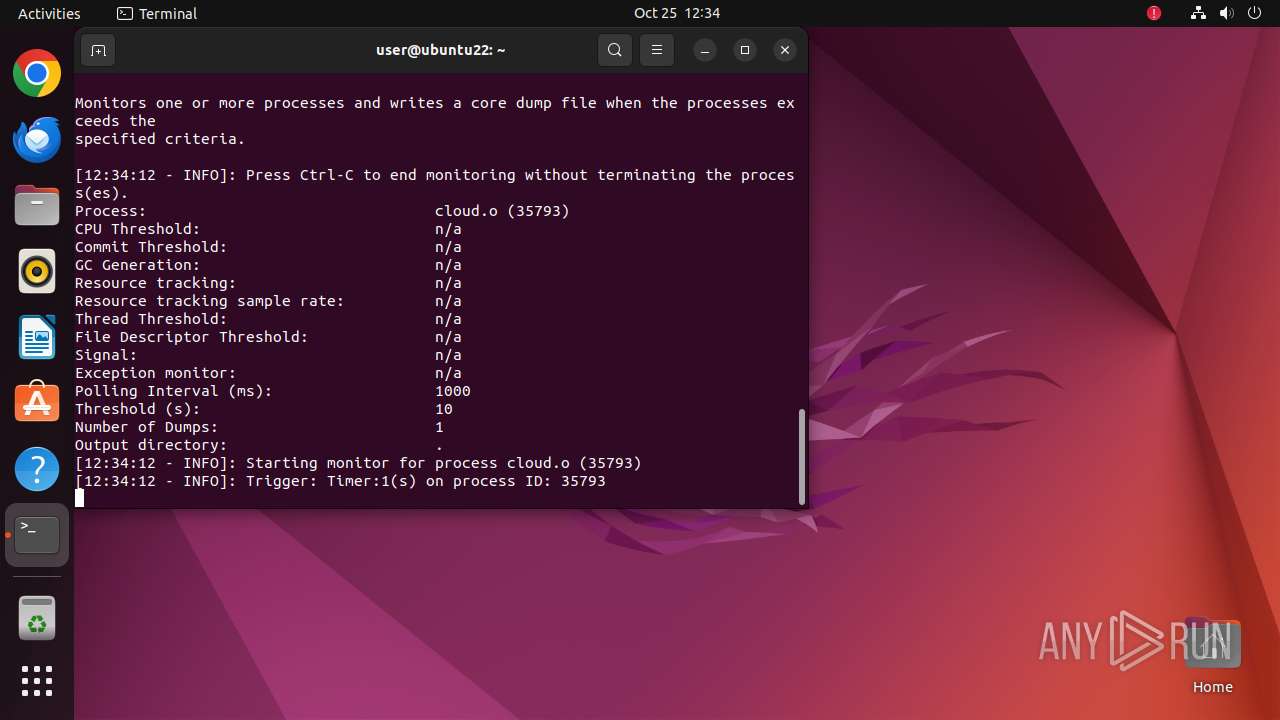Click the 'Resource tracking sample rate:' label

tap(210, 301)
